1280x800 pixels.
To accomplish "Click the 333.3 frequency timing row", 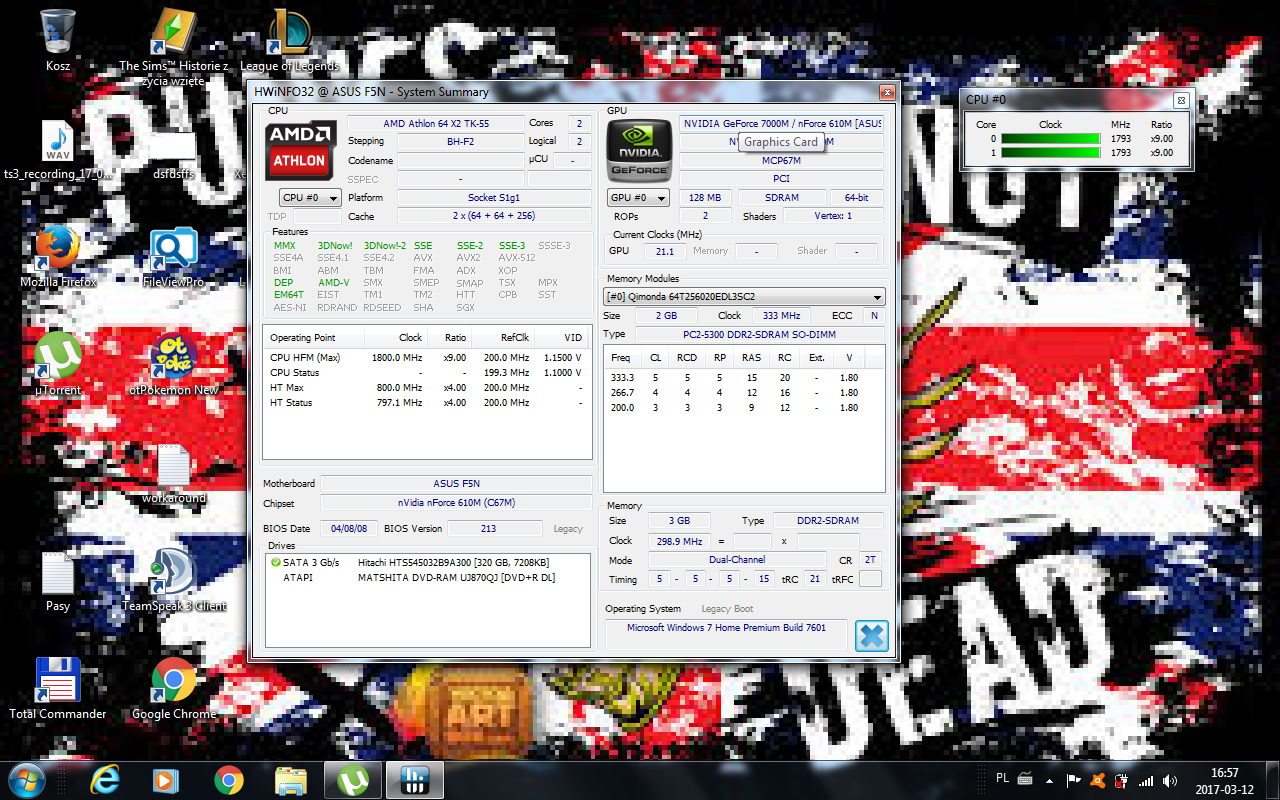I will pyautogui.click(x=744, y=378).
